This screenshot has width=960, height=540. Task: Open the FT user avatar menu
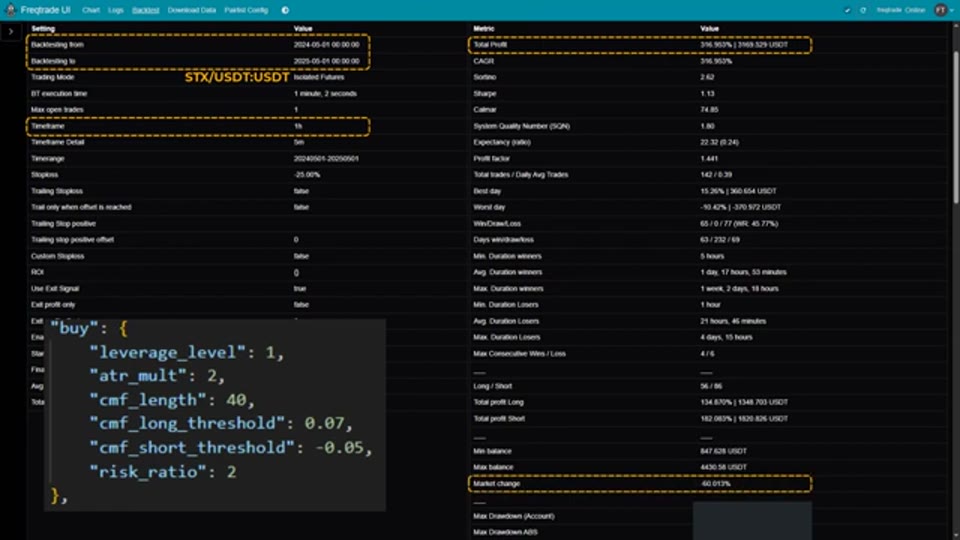(940, 10)
